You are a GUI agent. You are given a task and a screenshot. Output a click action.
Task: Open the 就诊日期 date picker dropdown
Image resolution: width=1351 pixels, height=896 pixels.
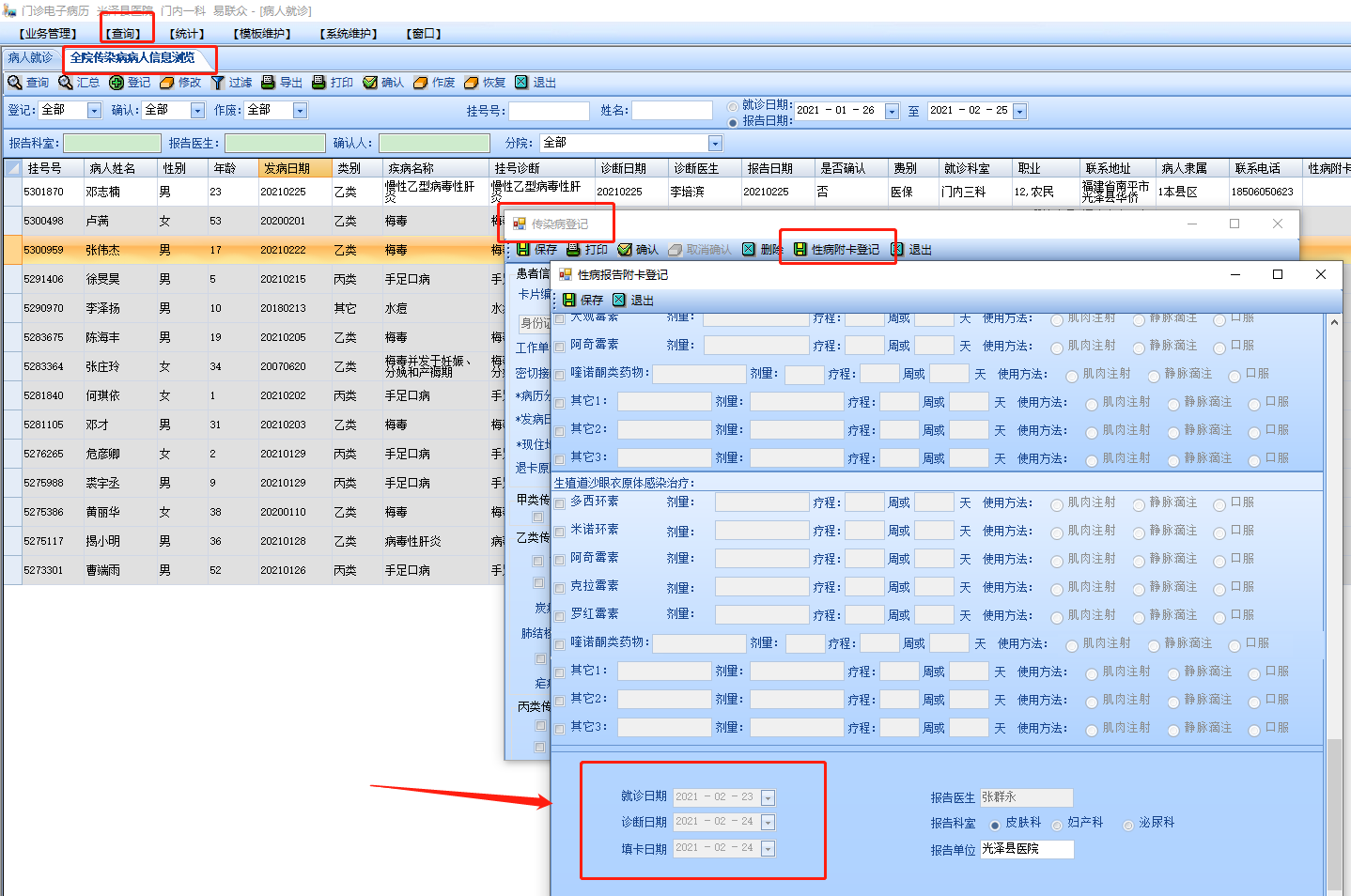(768, 797)
